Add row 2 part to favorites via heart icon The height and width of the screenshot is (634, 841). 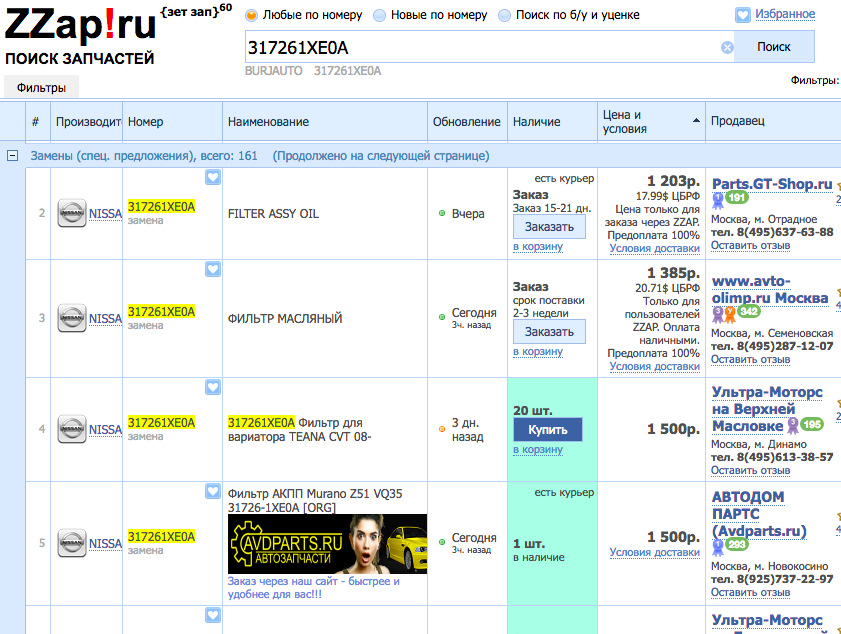coord(212,177)
